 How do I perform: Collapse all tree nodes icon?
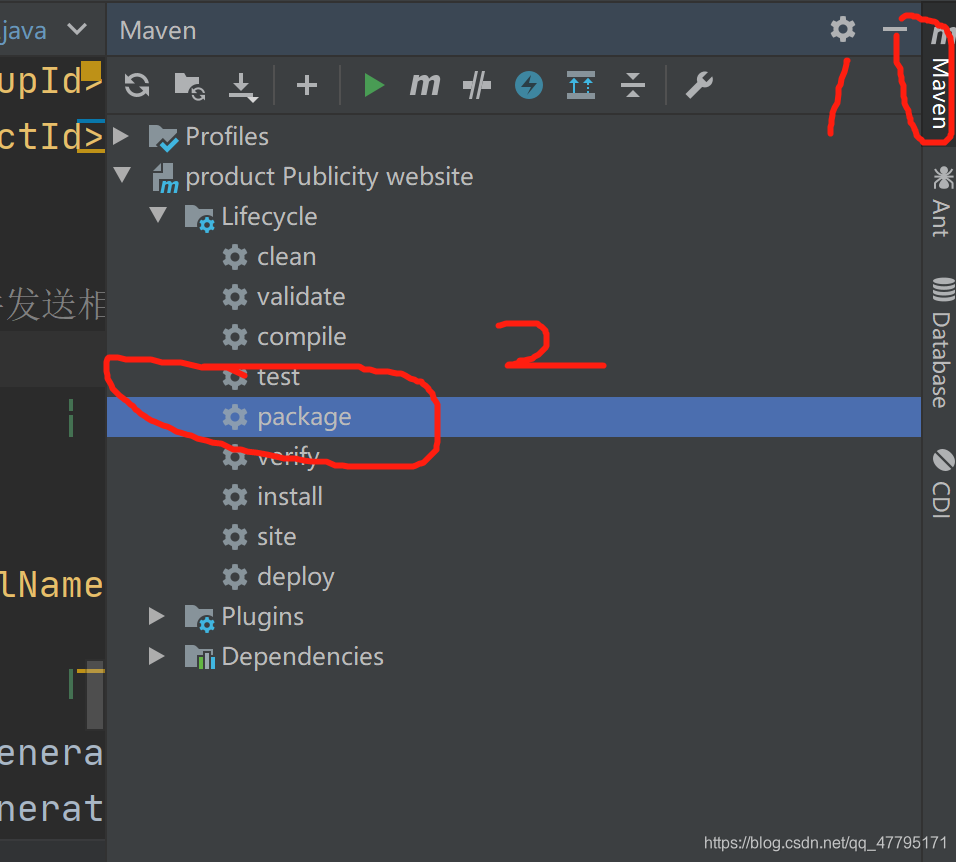coord(633,85)
